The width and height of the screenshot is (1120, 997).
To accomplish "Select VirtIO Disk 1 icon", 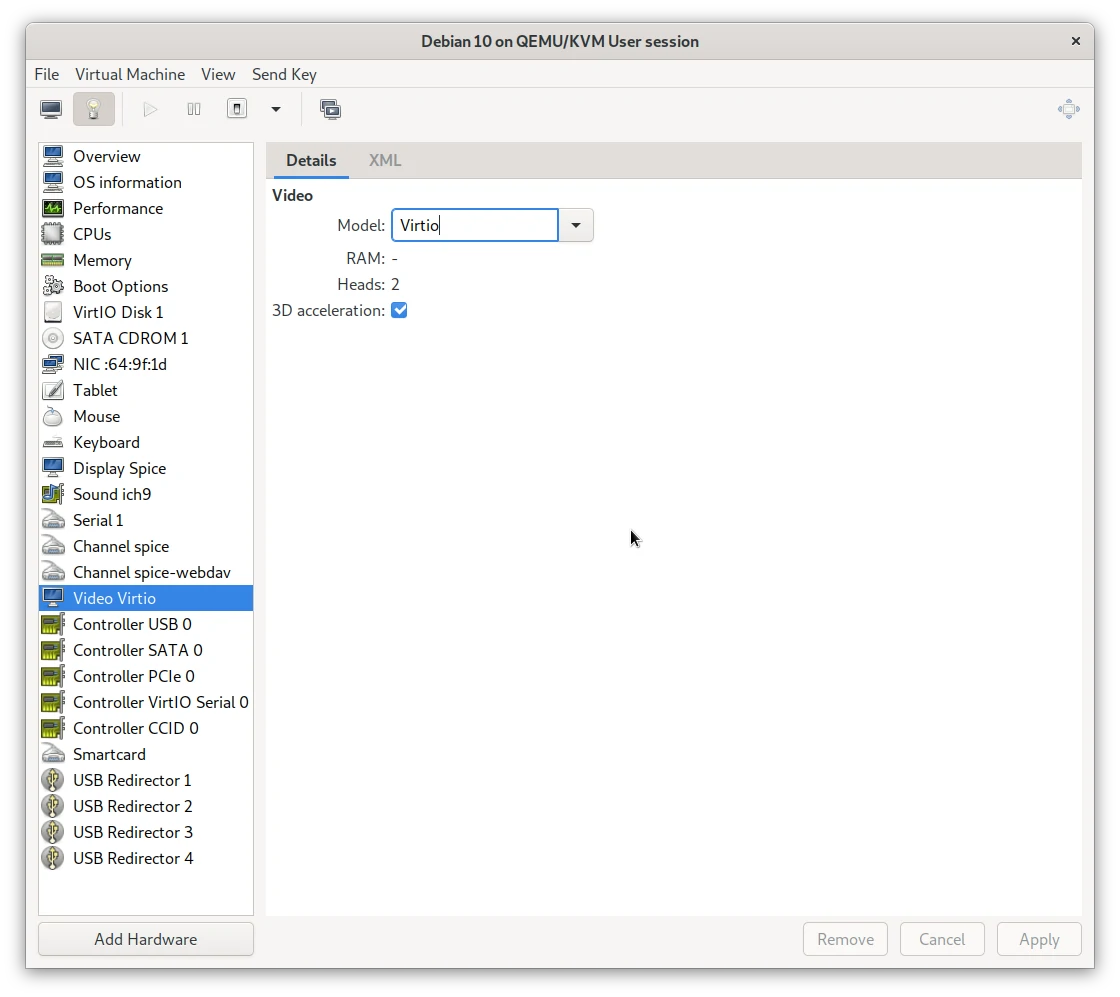I will point(53,312).
